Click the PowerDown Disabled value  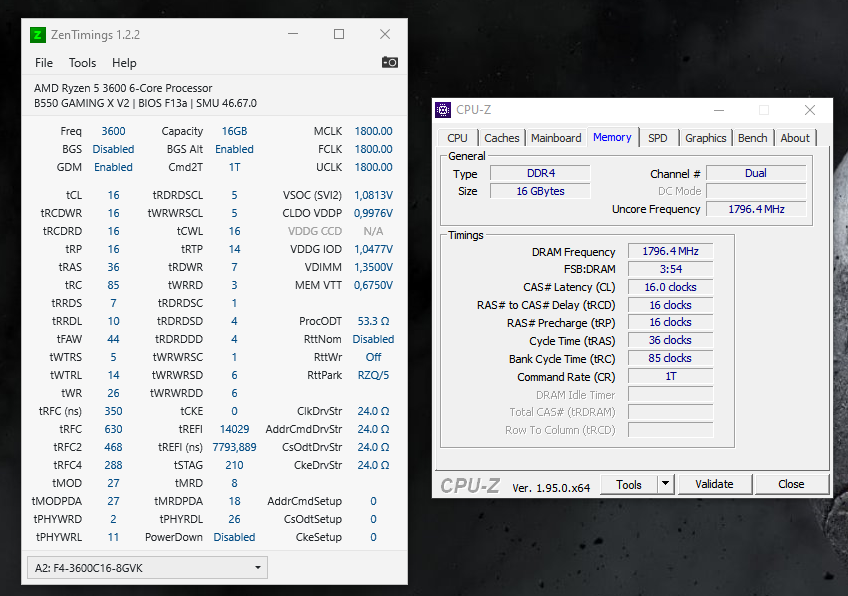pyautogui.click(x=234, y=537)
